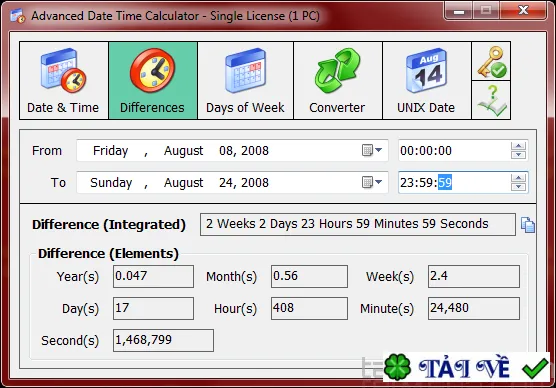Click the Tải Về download banner

click(466, 367)
